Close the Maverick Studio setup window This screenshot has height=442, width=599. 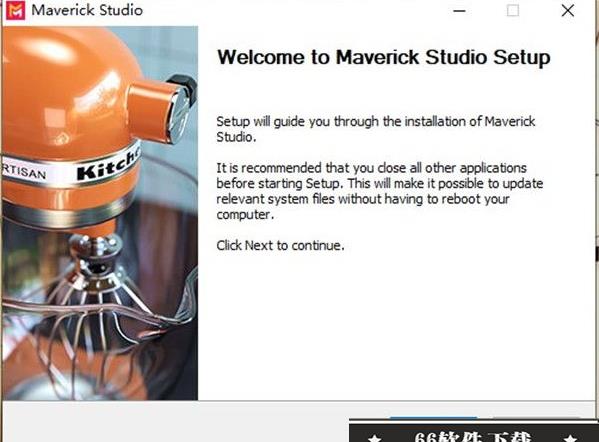pos(568,10)
